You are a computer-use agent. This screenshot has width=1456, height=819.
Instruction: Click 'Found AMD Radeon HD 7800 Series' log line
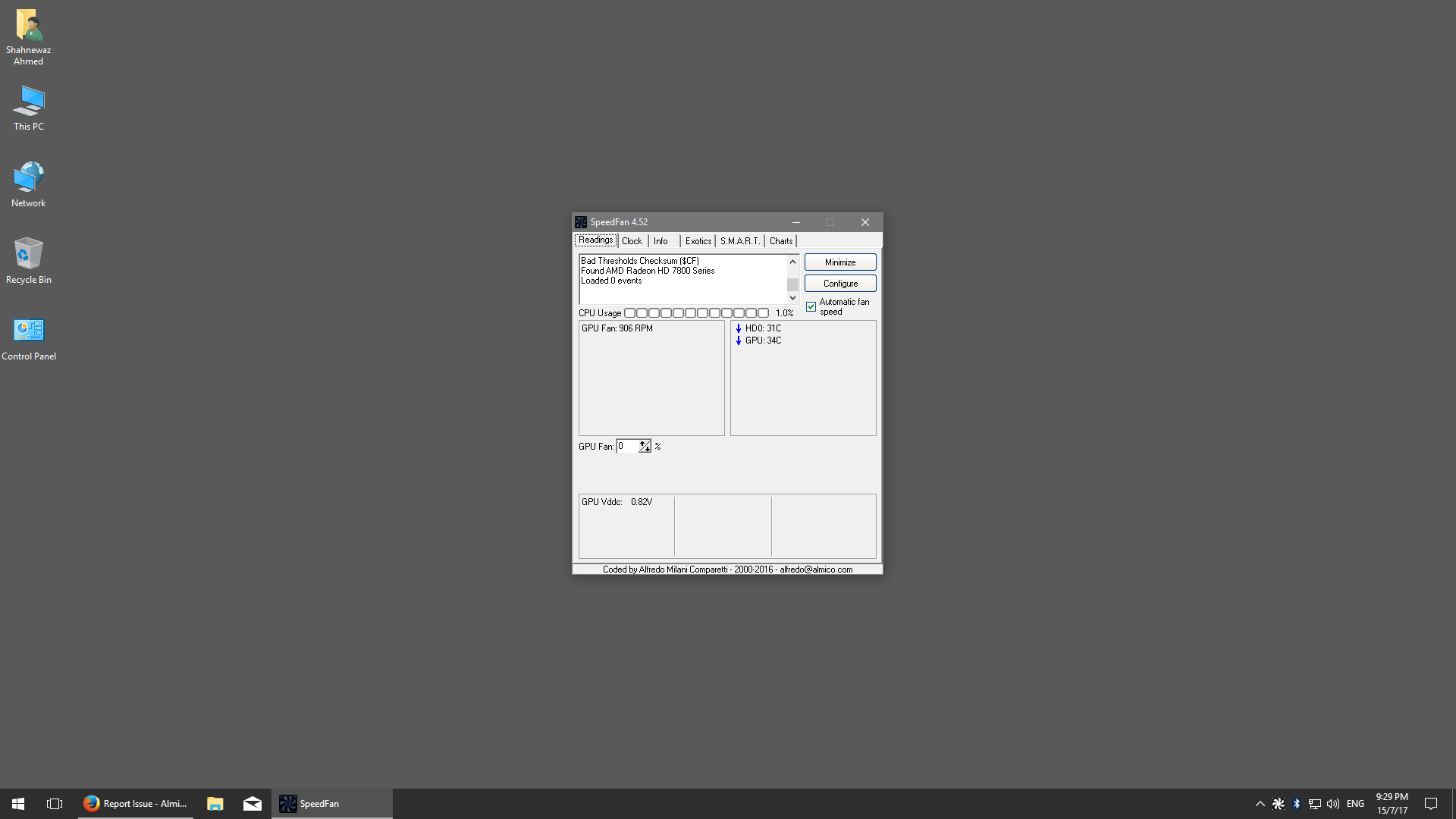[x=648, y=271]
